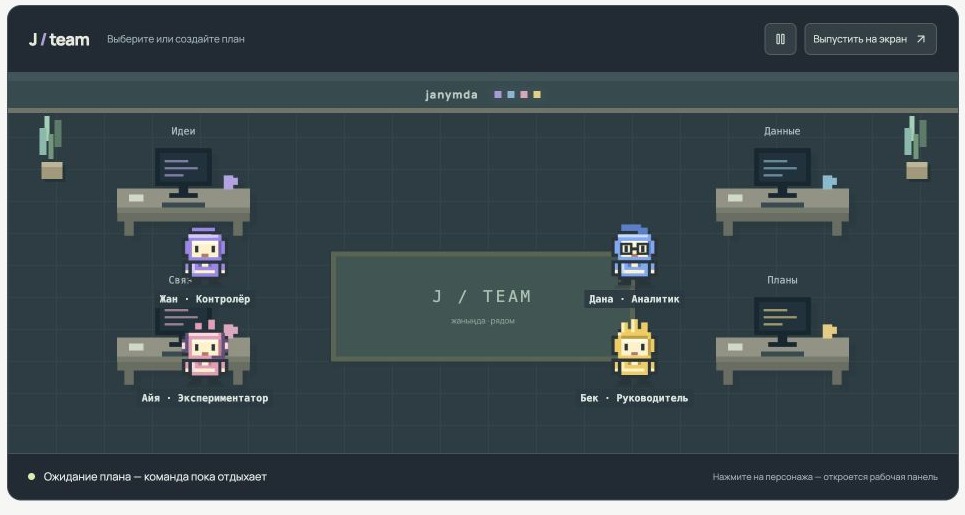The width and height of the screenshot is (965, 515).
Task: Click the pink square next to janymda
Action: tap(524, 95)
